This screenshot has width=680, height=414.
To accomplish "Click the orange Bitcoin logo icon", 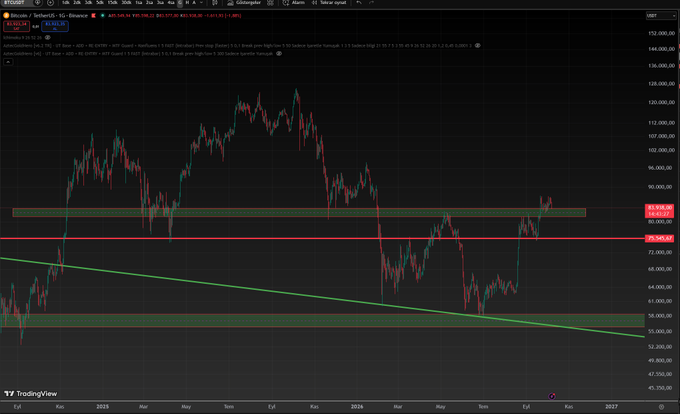I will pyautogui.click(x=6, y=16).
